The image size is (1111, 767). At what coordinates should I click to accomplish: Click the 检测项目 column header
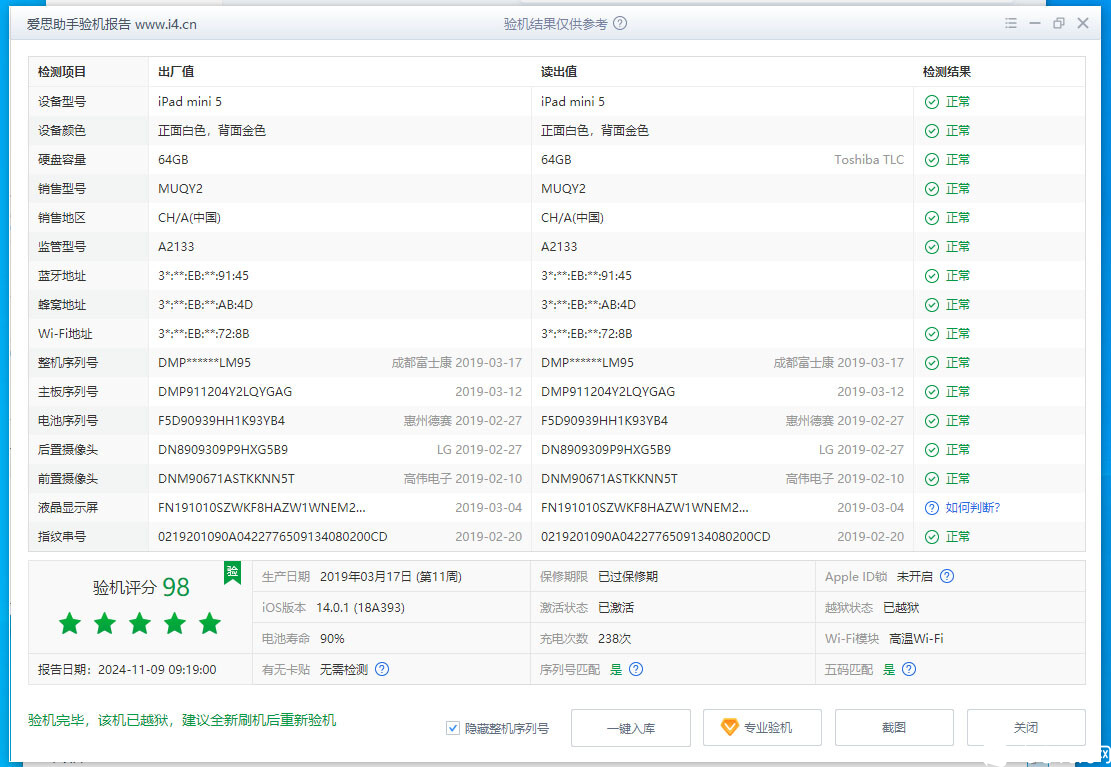pyautogui.click(x=62, y=72)
